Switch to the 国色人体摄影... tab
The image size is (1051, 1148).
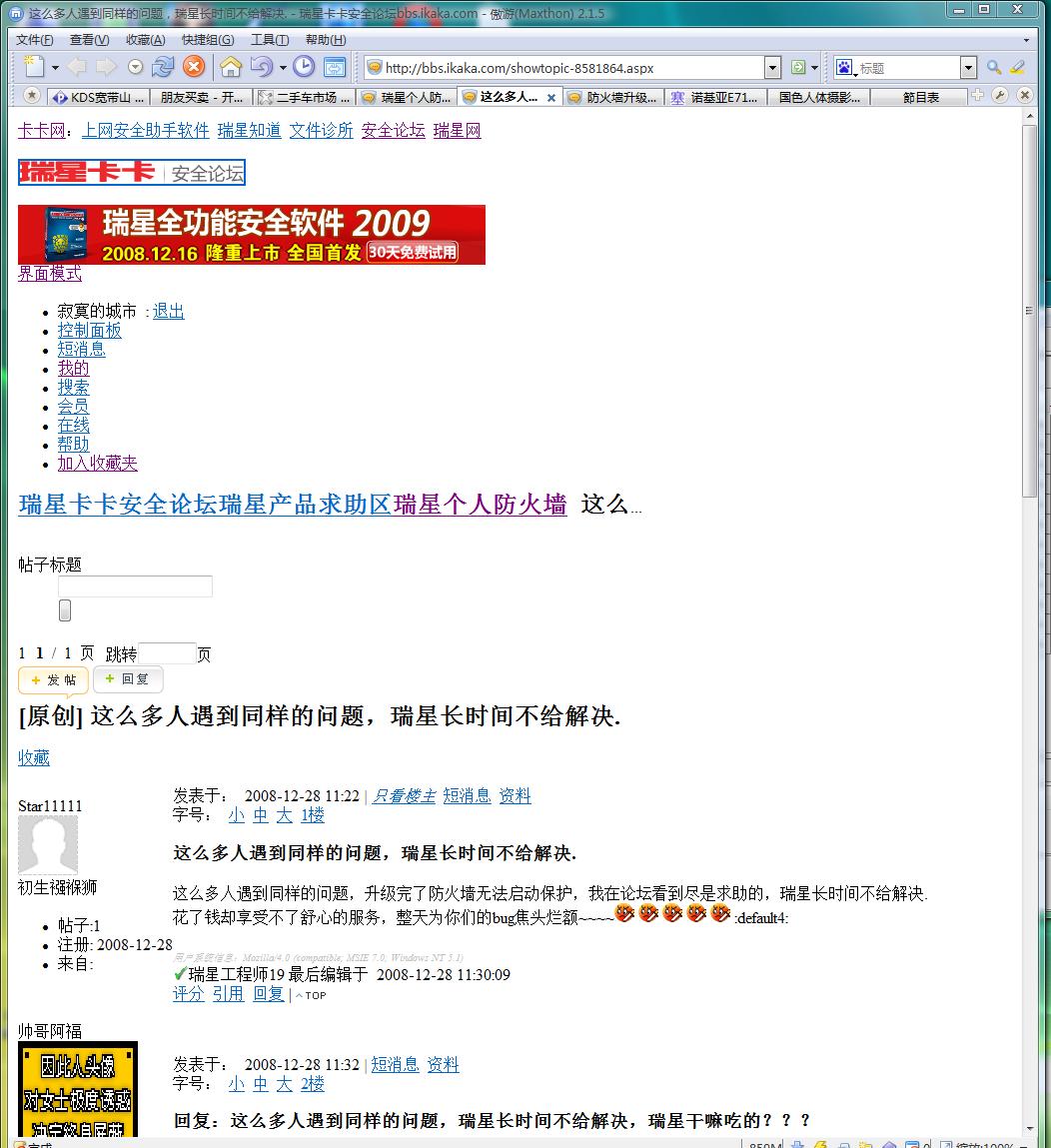tap(818, 97)
